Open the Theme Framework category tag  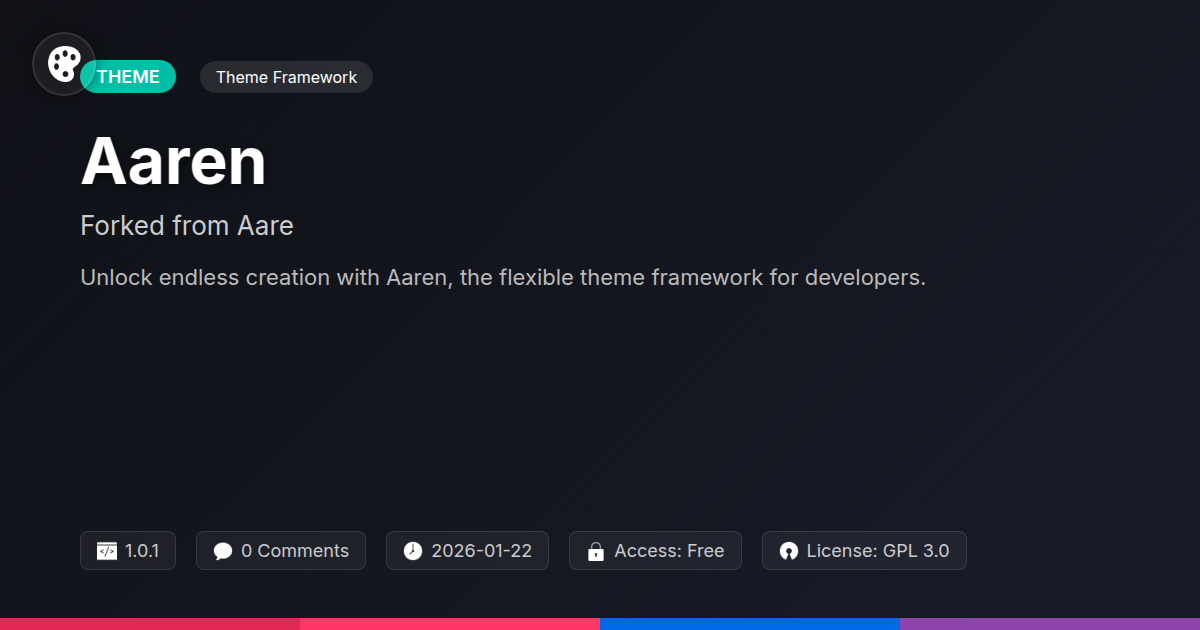coord(286,77)
